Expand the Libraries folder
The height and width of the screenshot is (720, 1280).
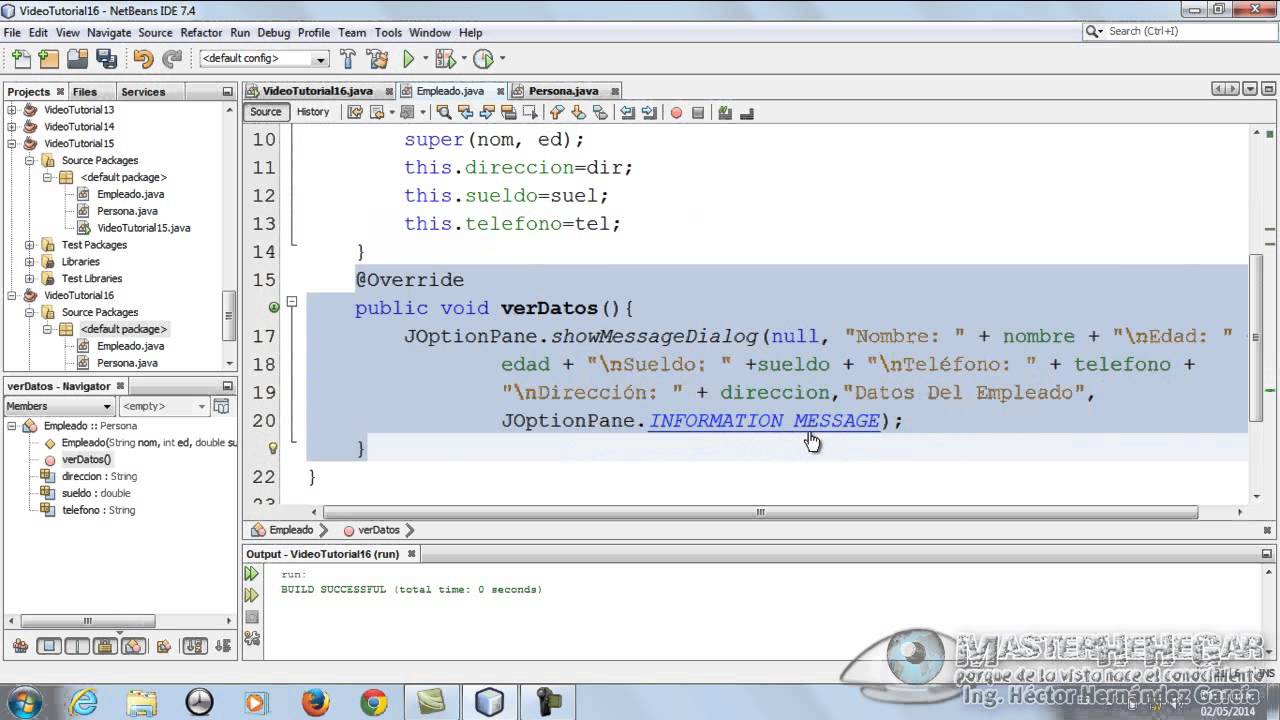point(29,262)
